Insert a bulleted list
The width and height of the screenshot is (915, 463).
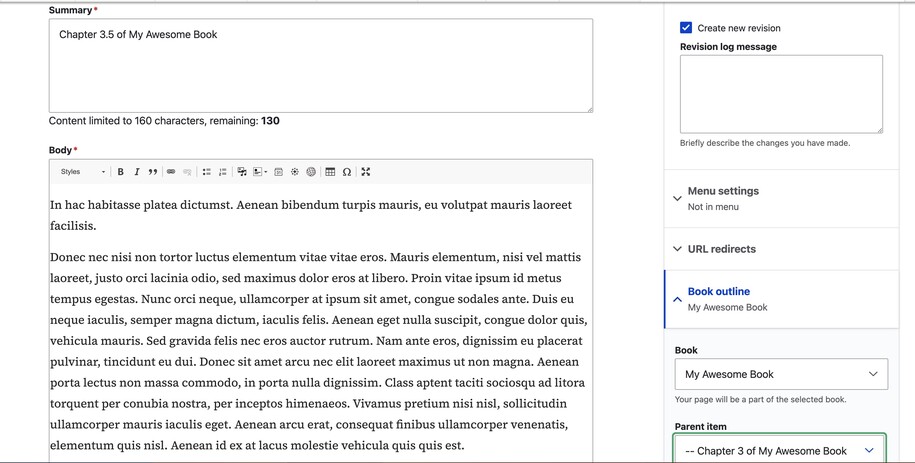click(x=207, y=172)
